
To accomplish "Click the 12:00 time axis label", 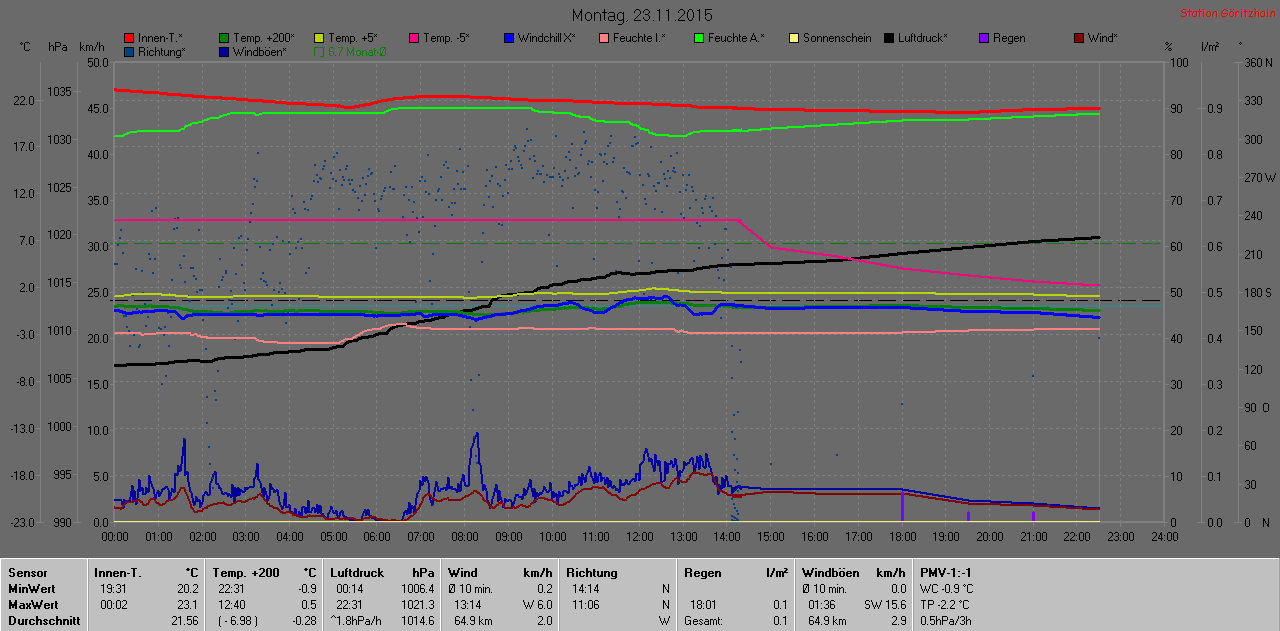I will pos(639,537).
